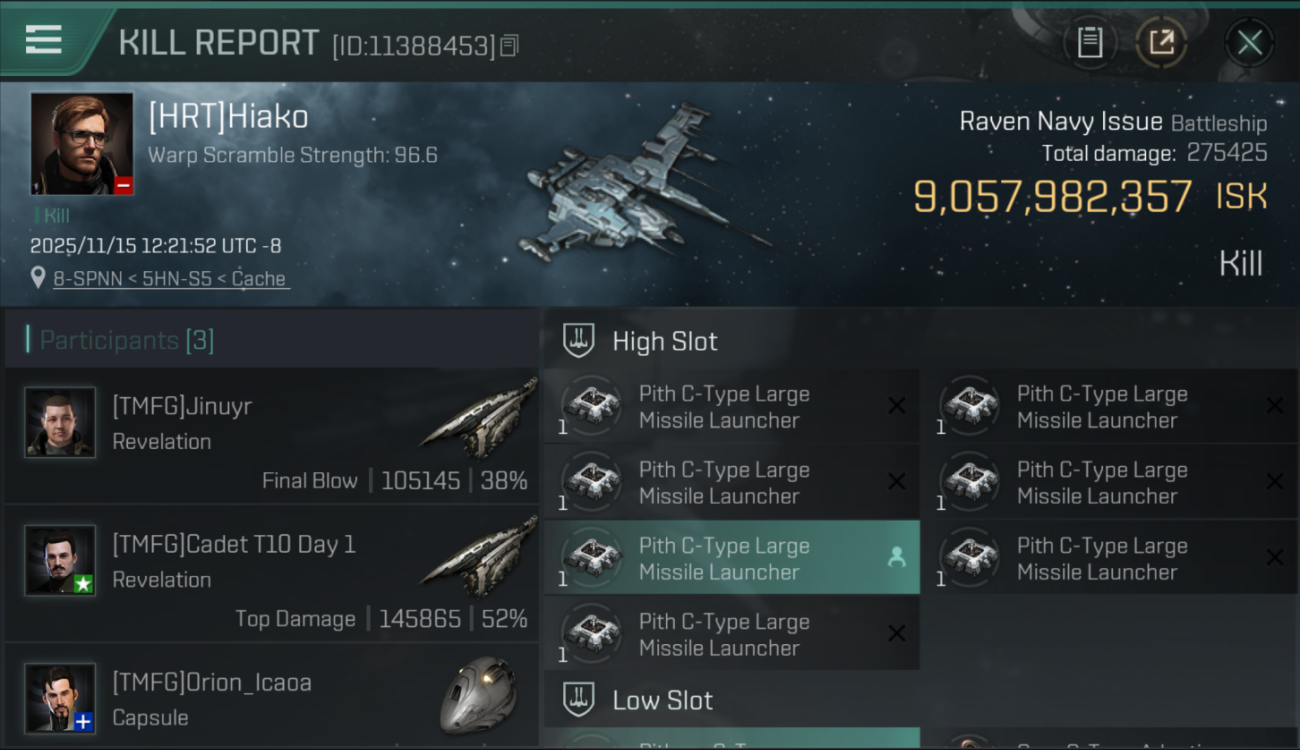Click the High Slot section header icon
The height and width of the screenshot is (750, 1300).
point(578,341)
